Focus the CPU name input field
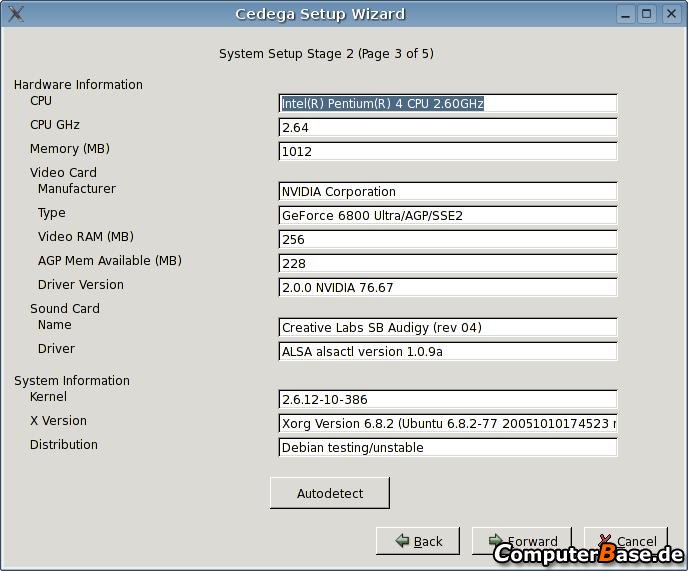Image resolution: width=688 pixels, height=571 pixels. click(x=448, y=104)
